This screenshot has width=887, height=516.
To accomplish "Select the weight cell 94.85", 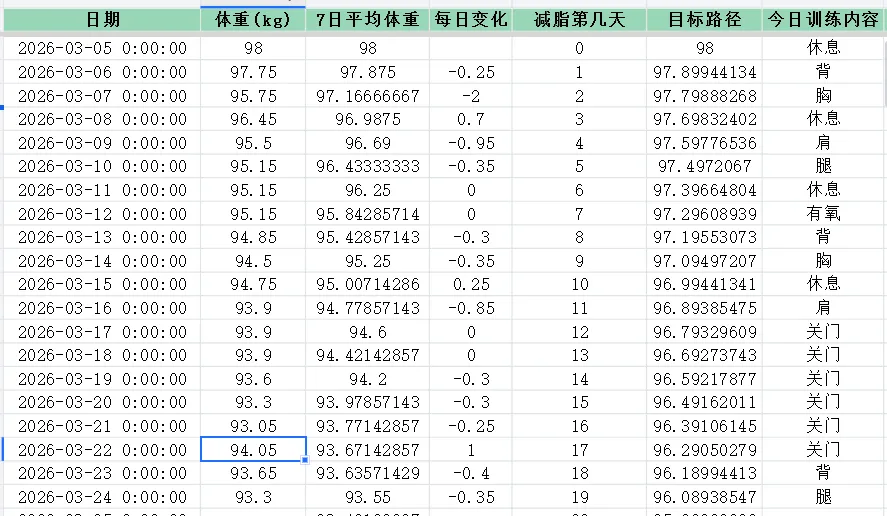I will (x=253, y=237).
